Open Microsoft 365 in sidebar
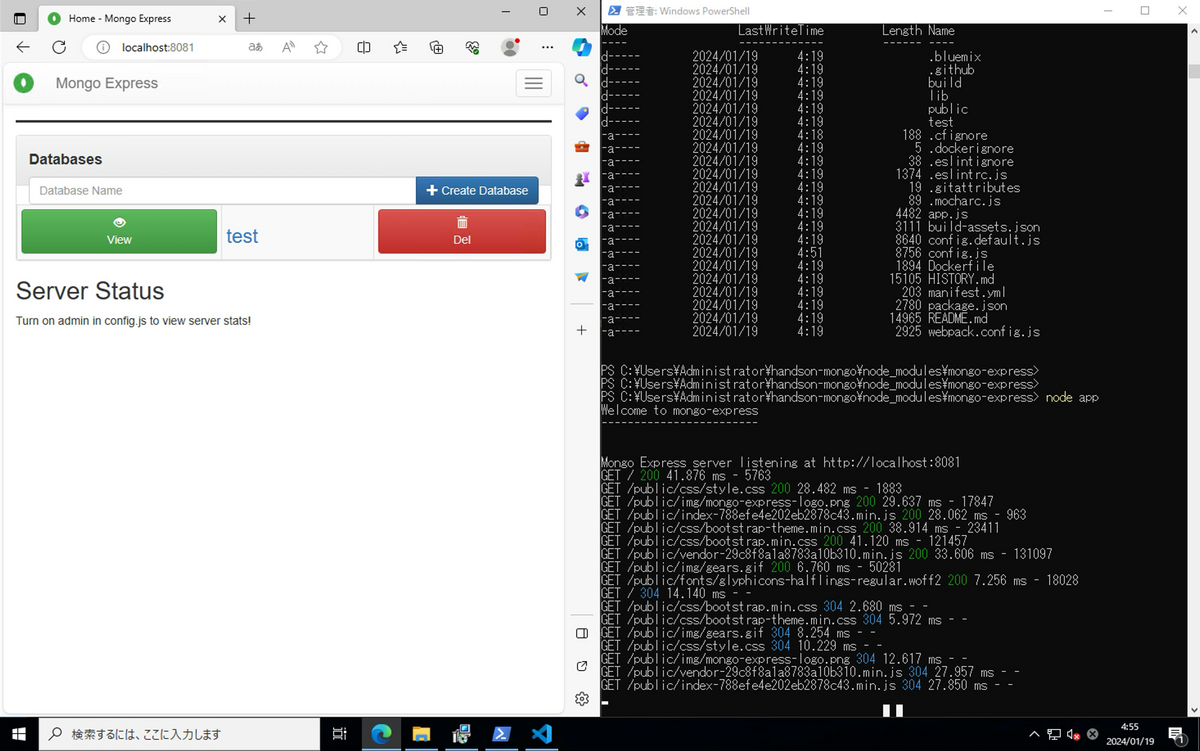Viewport: 1200px width, 751px height. [x=582, y=211]
